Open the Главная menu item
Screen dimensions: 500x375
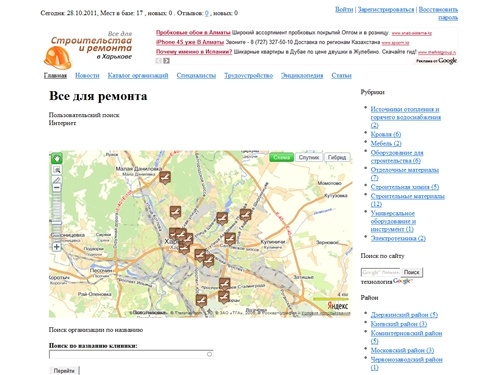tap(55, 76)
